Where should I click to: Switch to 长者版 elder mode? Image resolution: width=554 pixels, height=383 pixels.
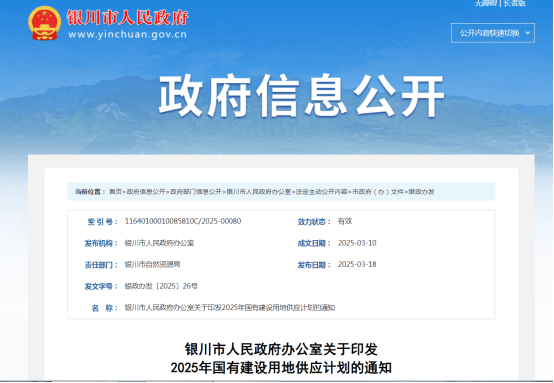[x=515, y=3]
